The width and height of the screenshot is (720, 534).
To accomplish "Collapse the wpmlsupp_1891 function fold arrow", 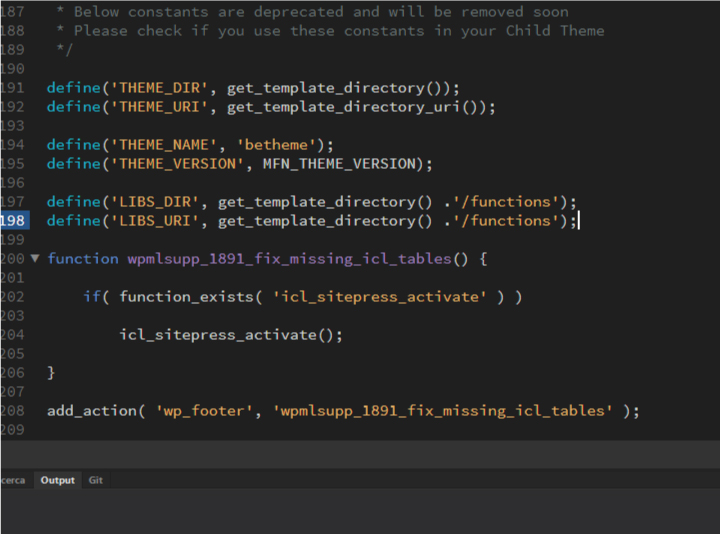I will [x=35, y=259].
